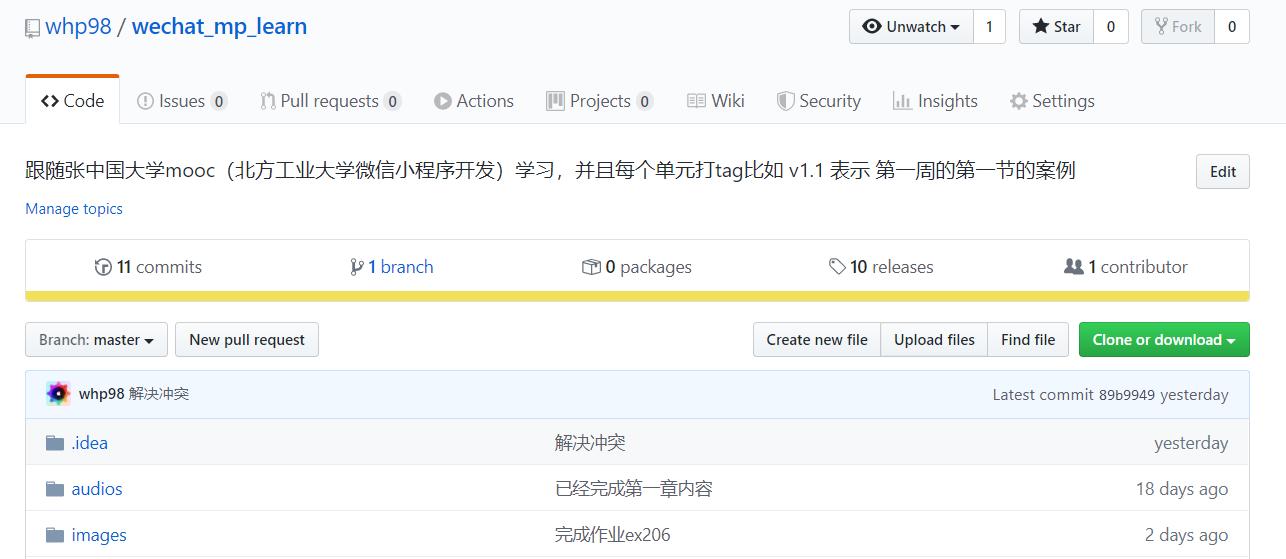Open the Wiki tab
The height and width of the screenshot is (559, 1286).
click(716, 101)
